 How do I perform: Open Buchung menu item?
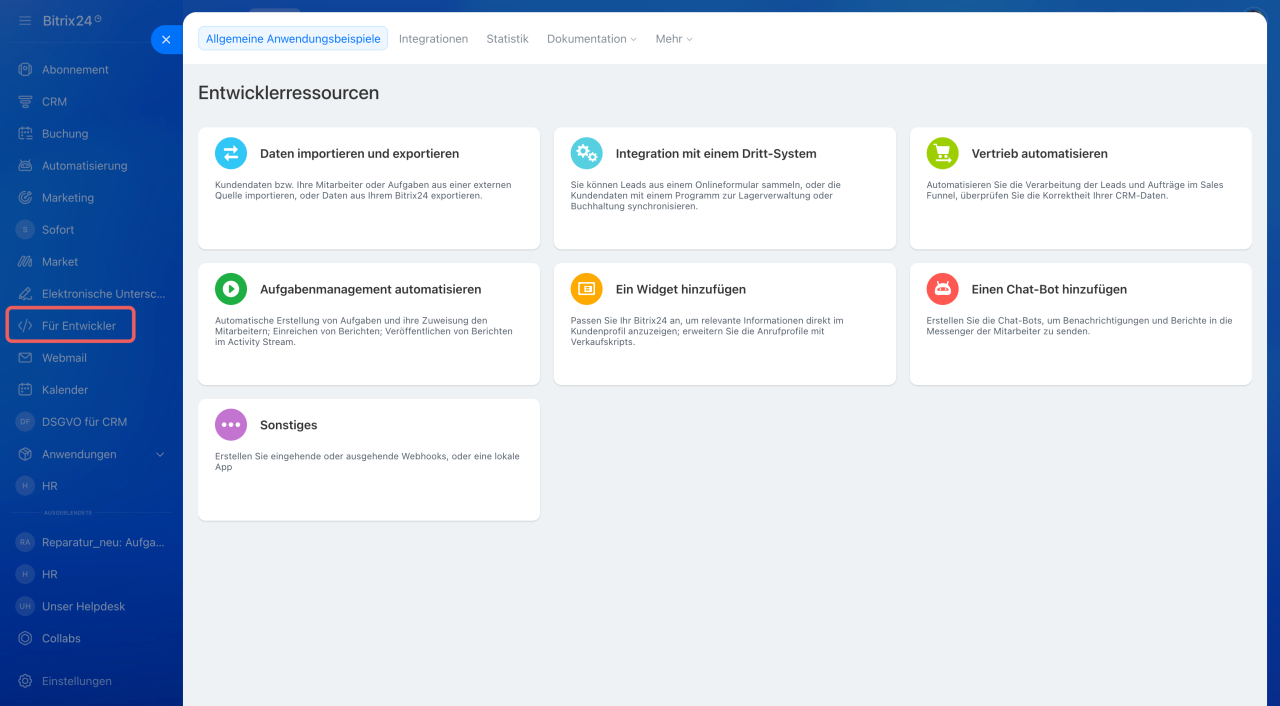point(65,134)
